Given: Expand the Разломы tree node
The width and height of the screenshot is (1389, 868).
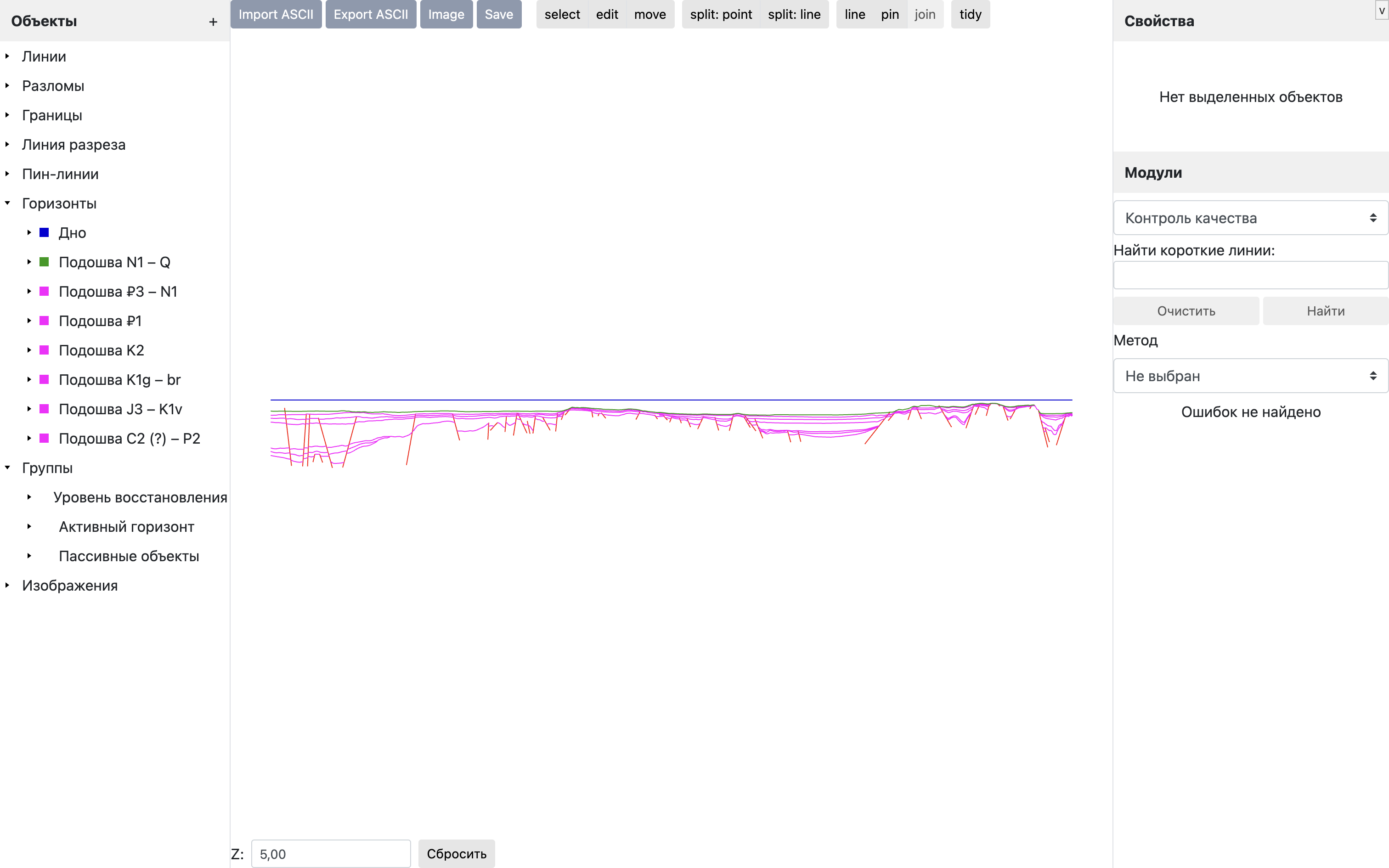Looking at the screenshot, I should [x=7, y=85].
